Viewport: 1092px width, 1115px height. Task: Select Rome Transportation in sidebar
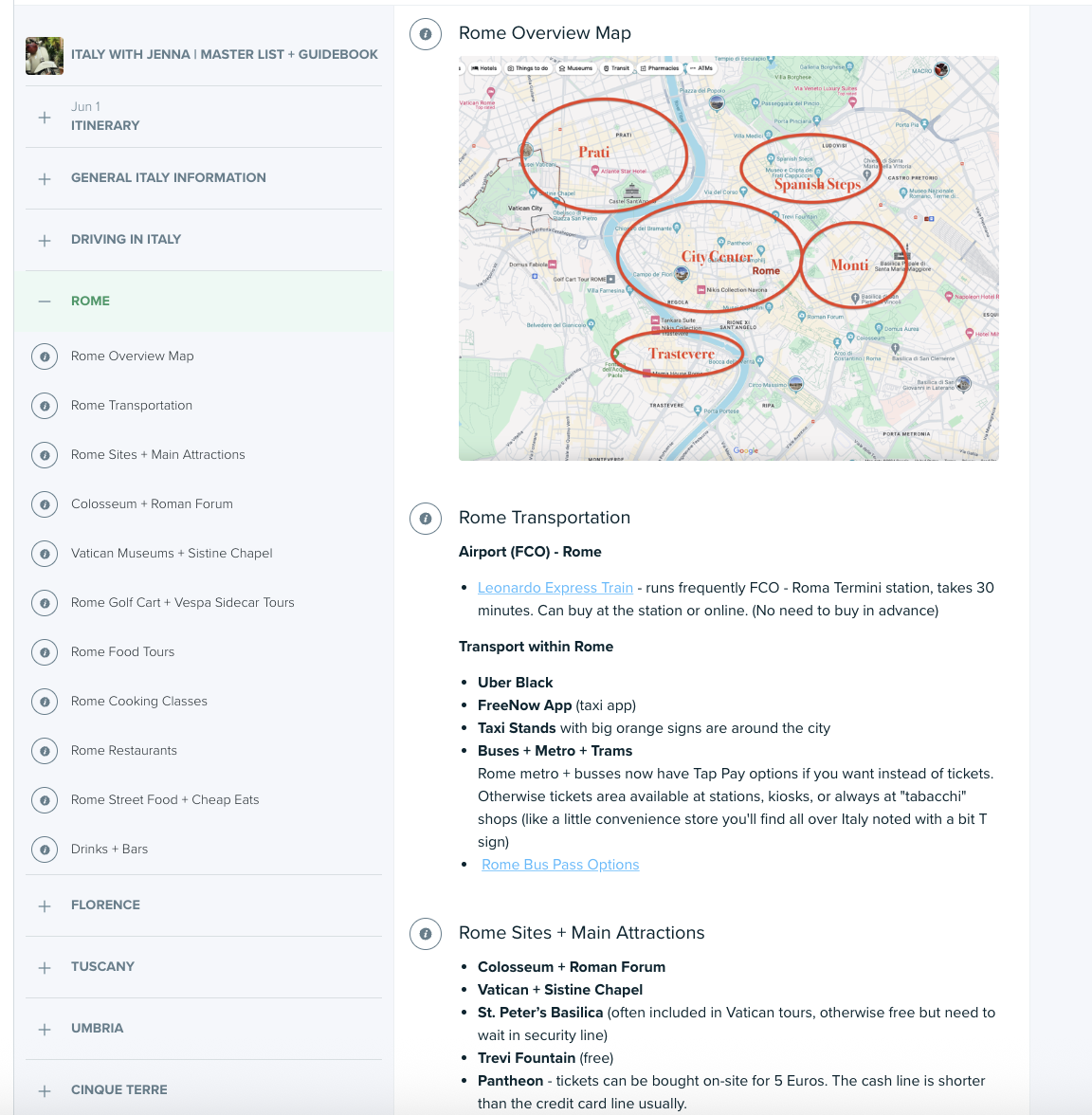pos(132,406)
